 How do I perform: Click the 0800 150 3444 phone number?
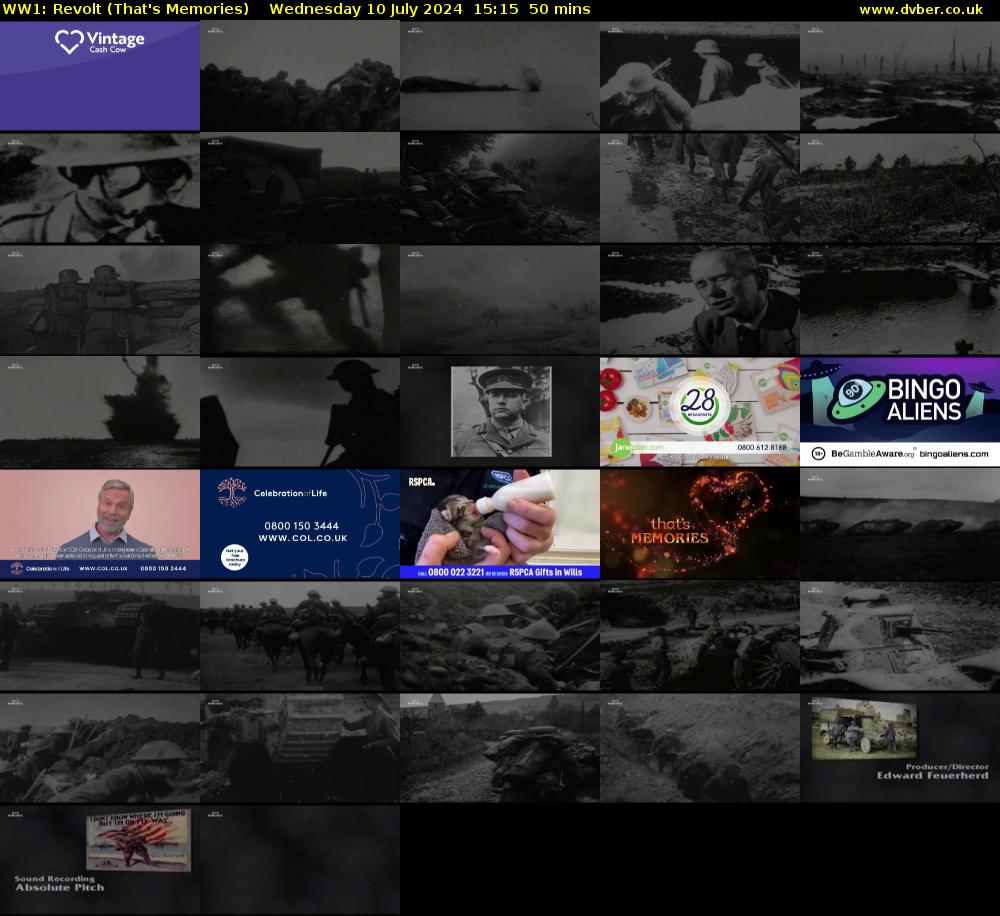pyautogui.click(x=300, y=525)
